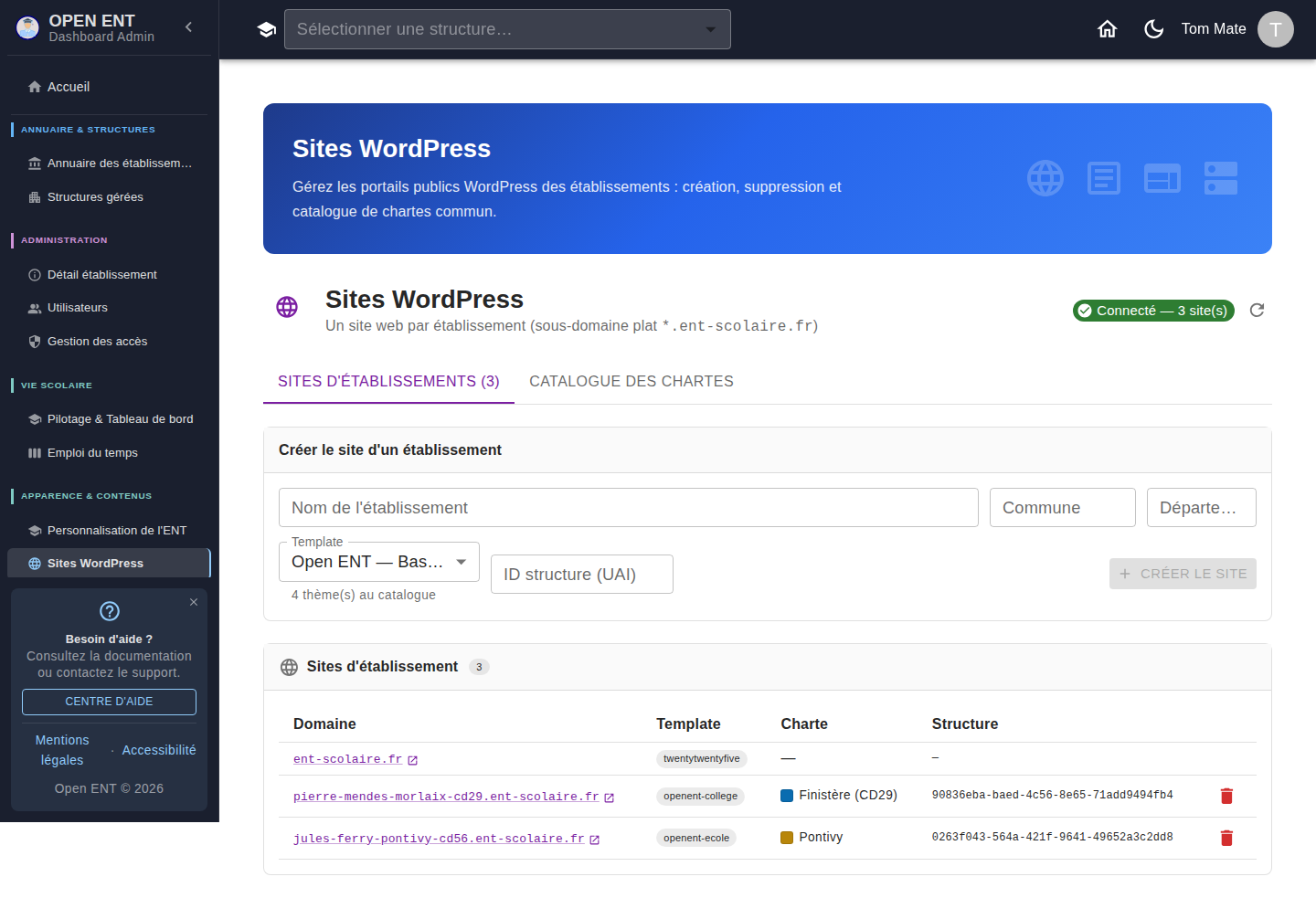Click the graduation cap structure icon
The height and width of the screenshot is (919, 1316).
coord(267,29)
